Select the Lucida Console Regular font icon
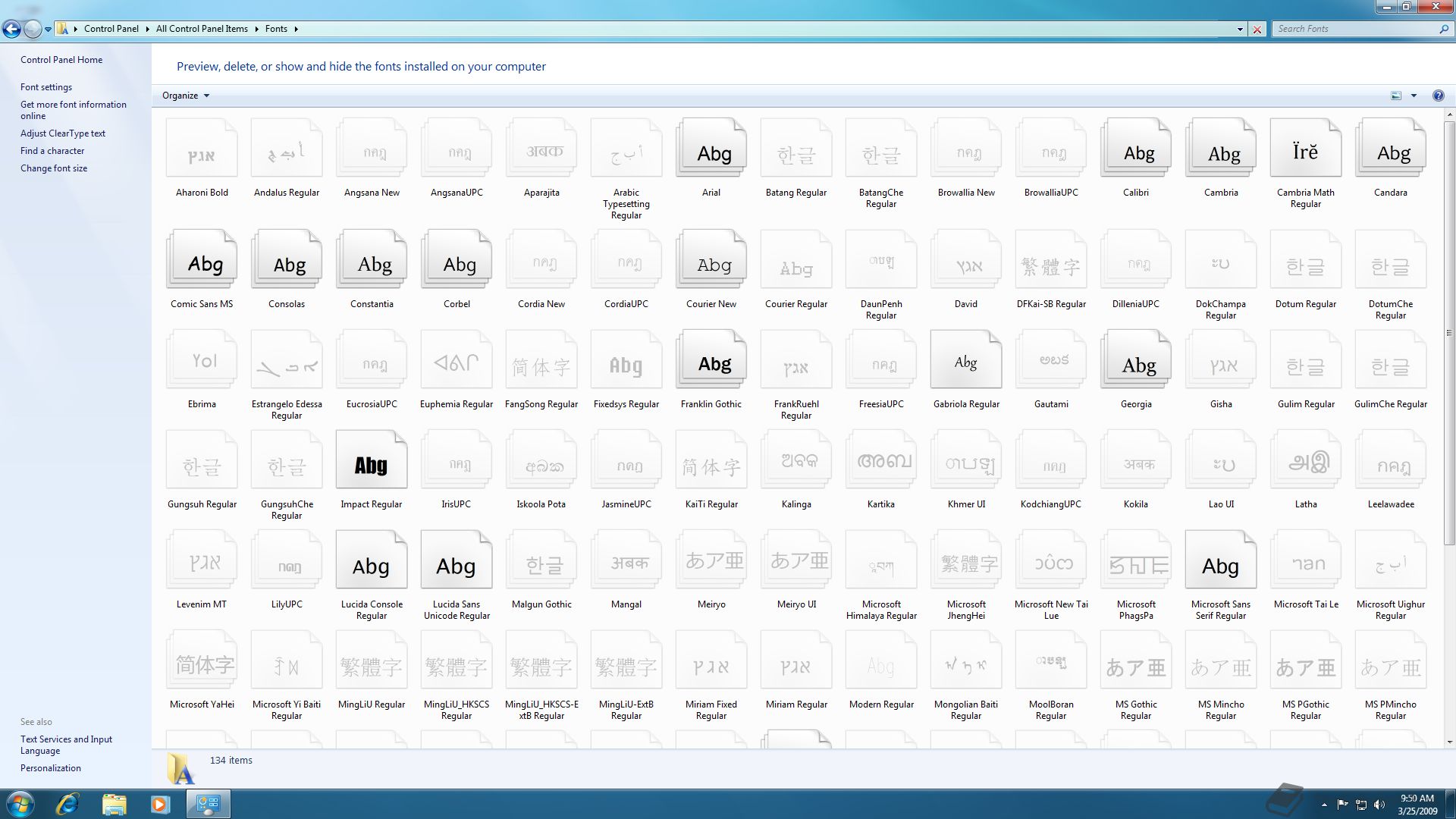This screenshot has height=819, width=1456. click(372, 560)
